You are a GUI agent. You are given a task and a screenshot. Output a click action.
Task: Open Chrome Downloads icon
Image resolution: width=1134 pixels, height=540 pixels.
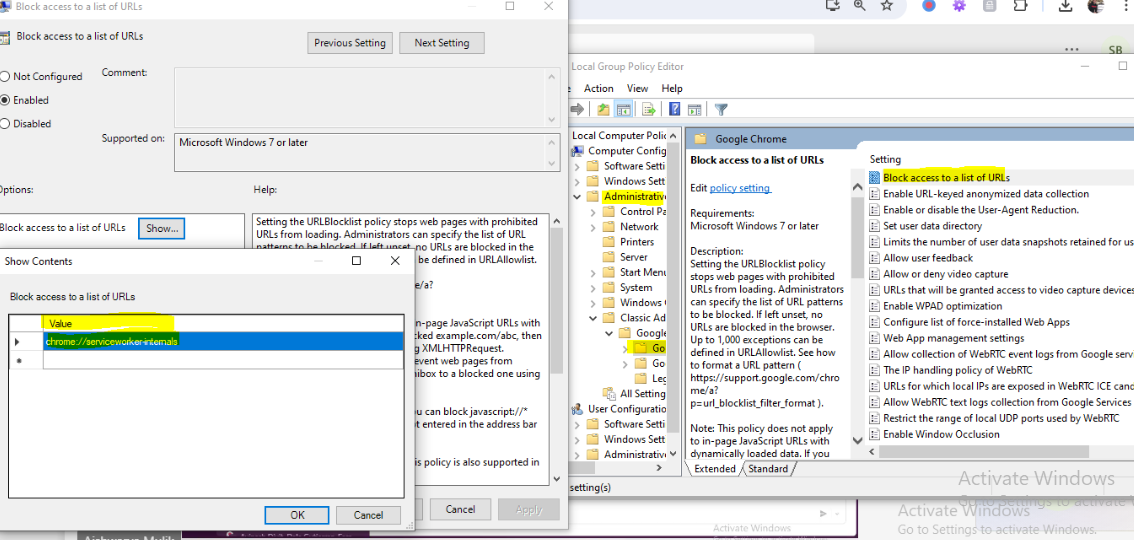click(1065, 6)
